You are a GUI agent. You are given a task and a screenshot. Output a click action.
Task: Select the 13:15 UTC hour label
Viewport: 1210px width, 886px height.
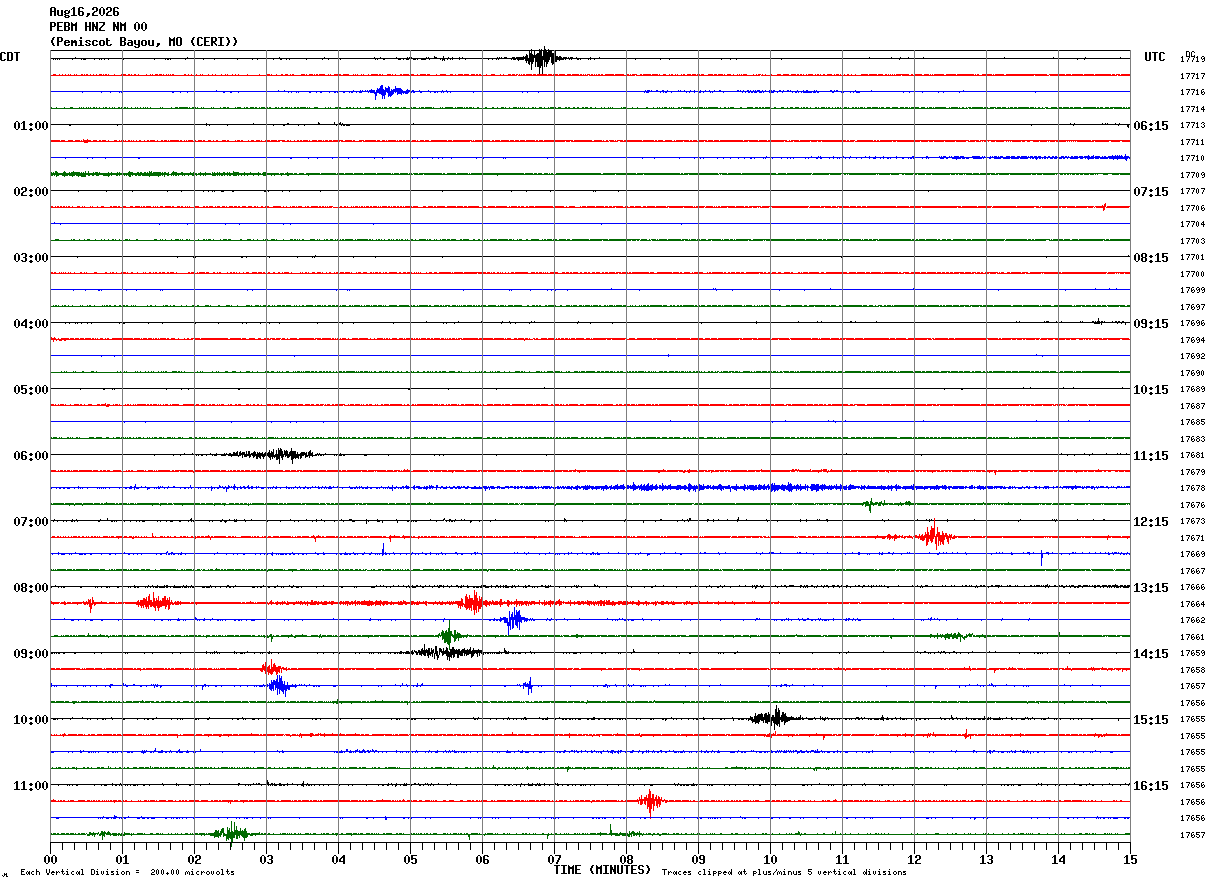point(1150,588)
